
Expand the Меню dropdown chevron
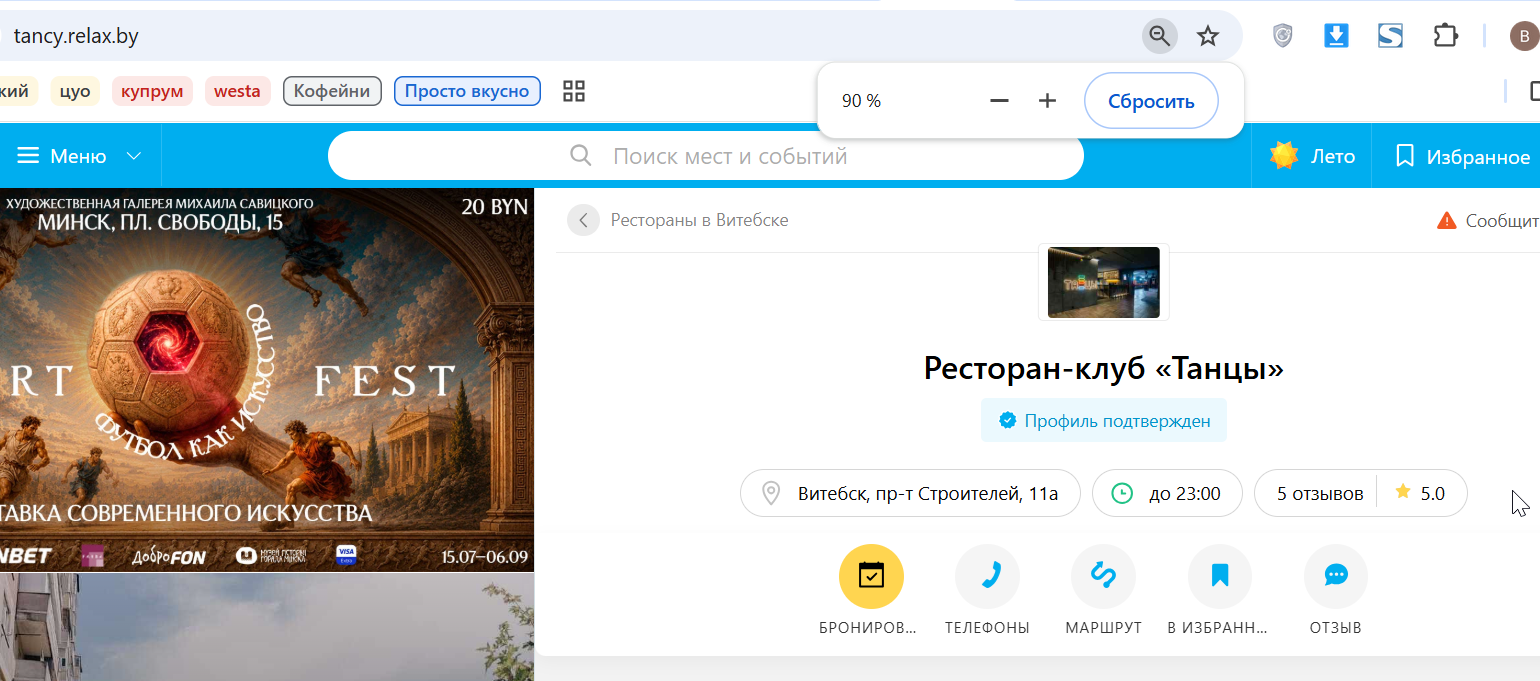pos(134,157)
